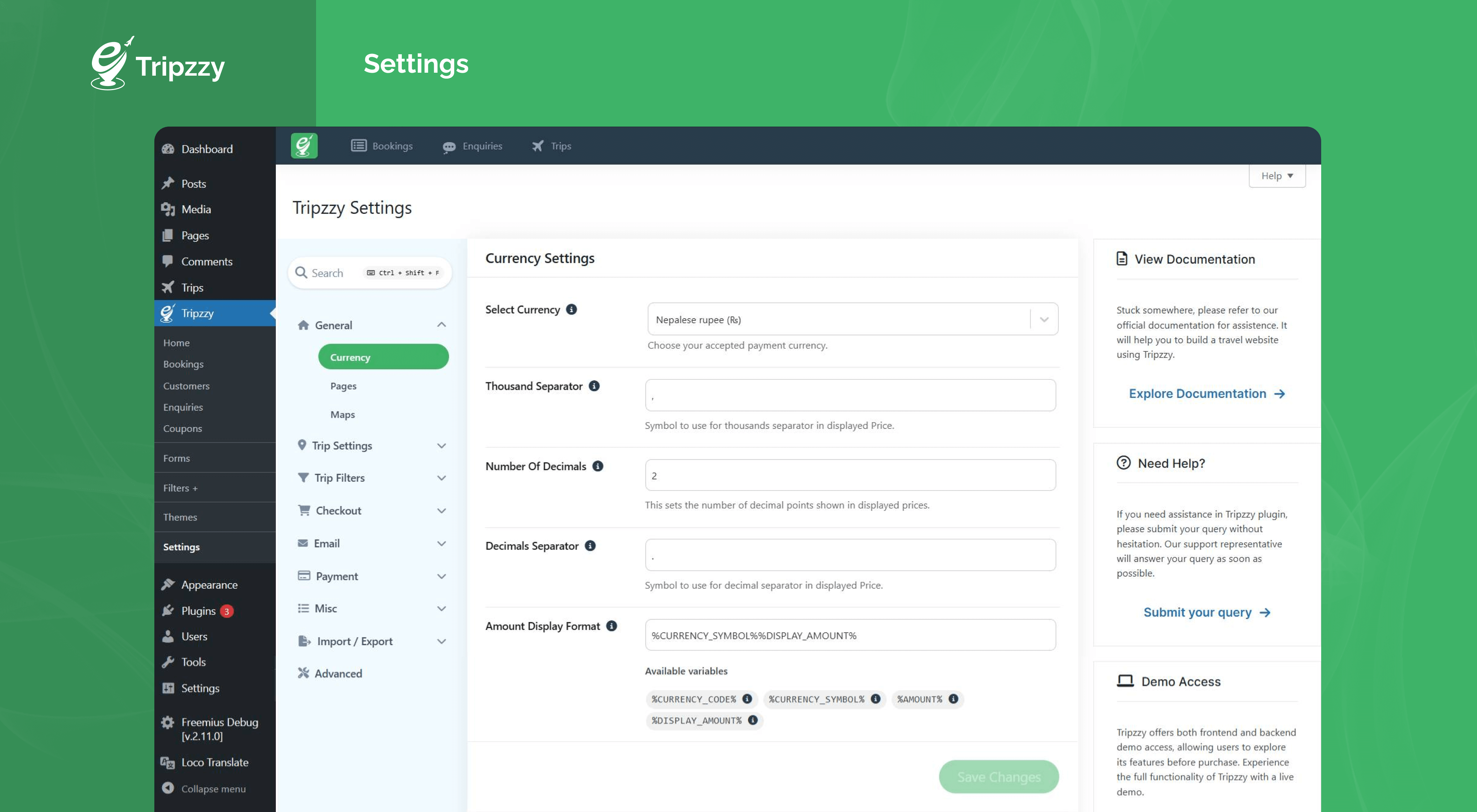Click the Tripzzy logo icon in top bar
Viewport: 1477px width, 812px height.
point(304,145)
